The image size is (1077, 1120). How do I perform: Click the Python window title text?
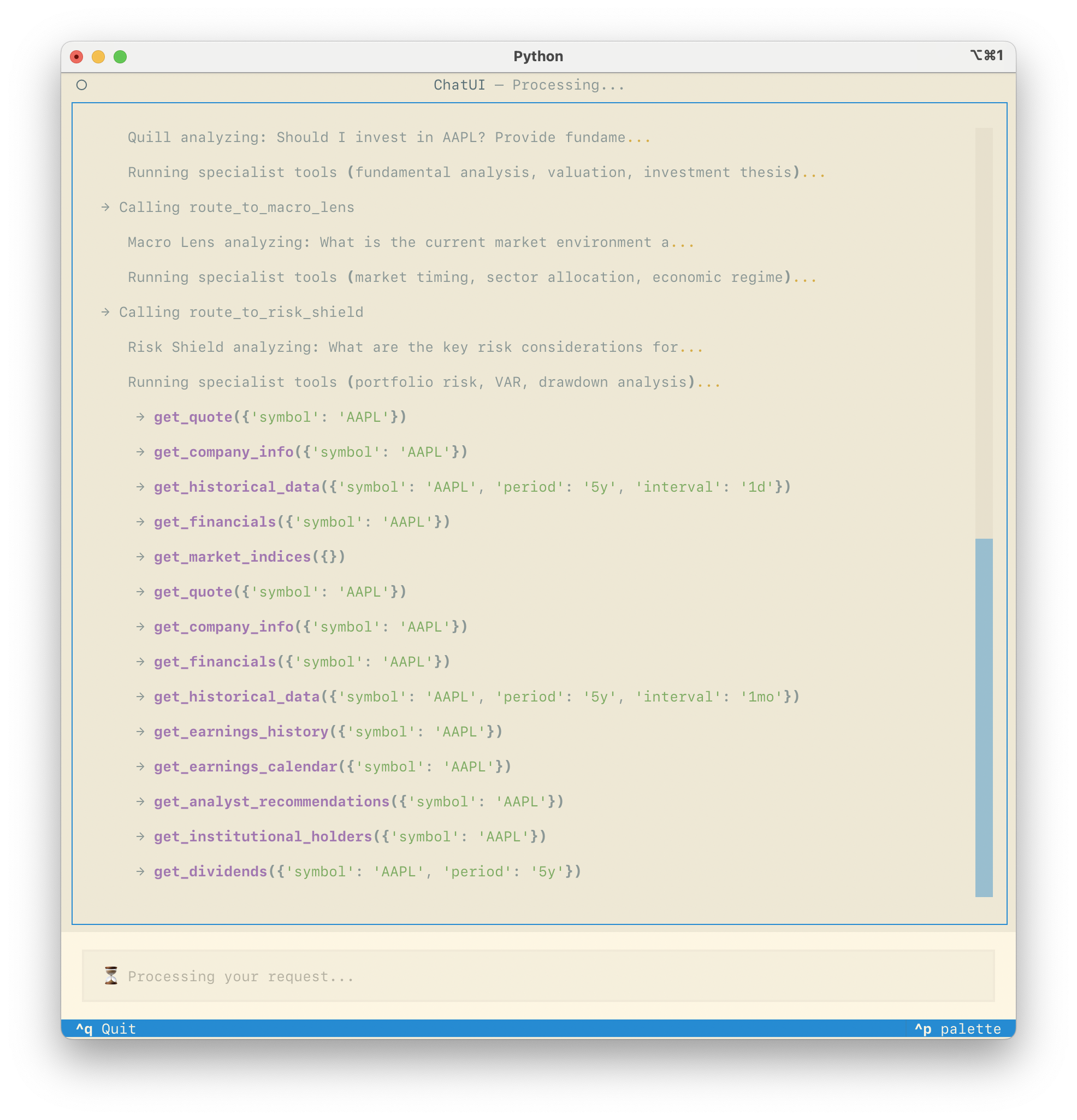[537, 57]
